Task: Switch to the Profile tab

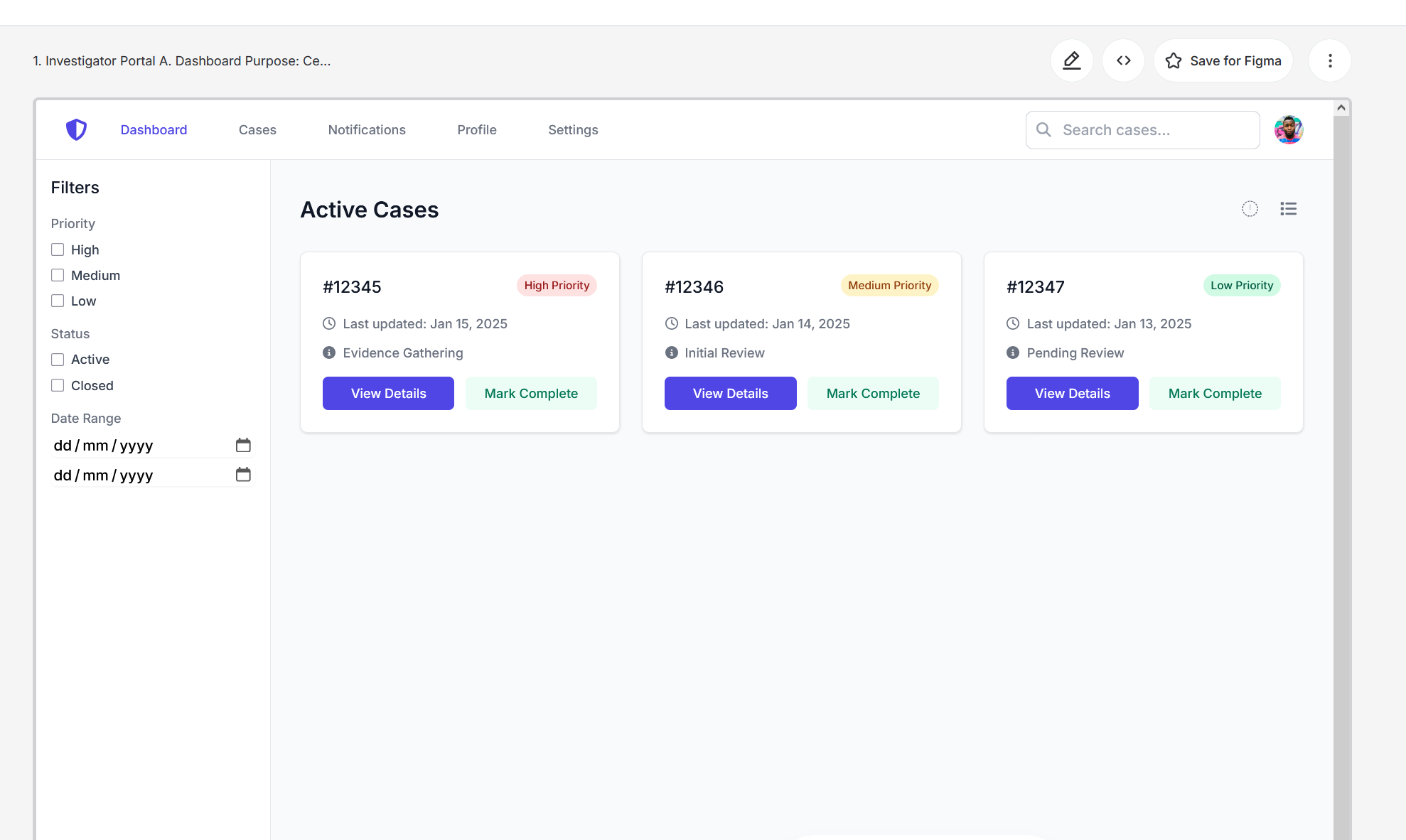Action: 477,129
